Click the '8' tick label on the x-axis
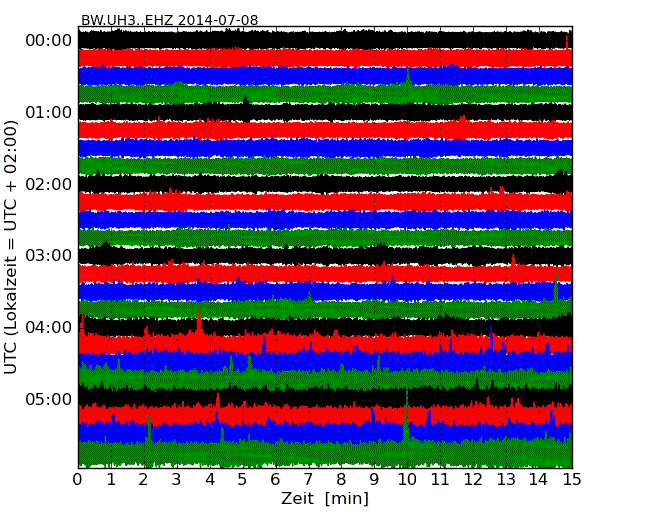650x520 pixels. pyautogui.click(x=341, y=480)
